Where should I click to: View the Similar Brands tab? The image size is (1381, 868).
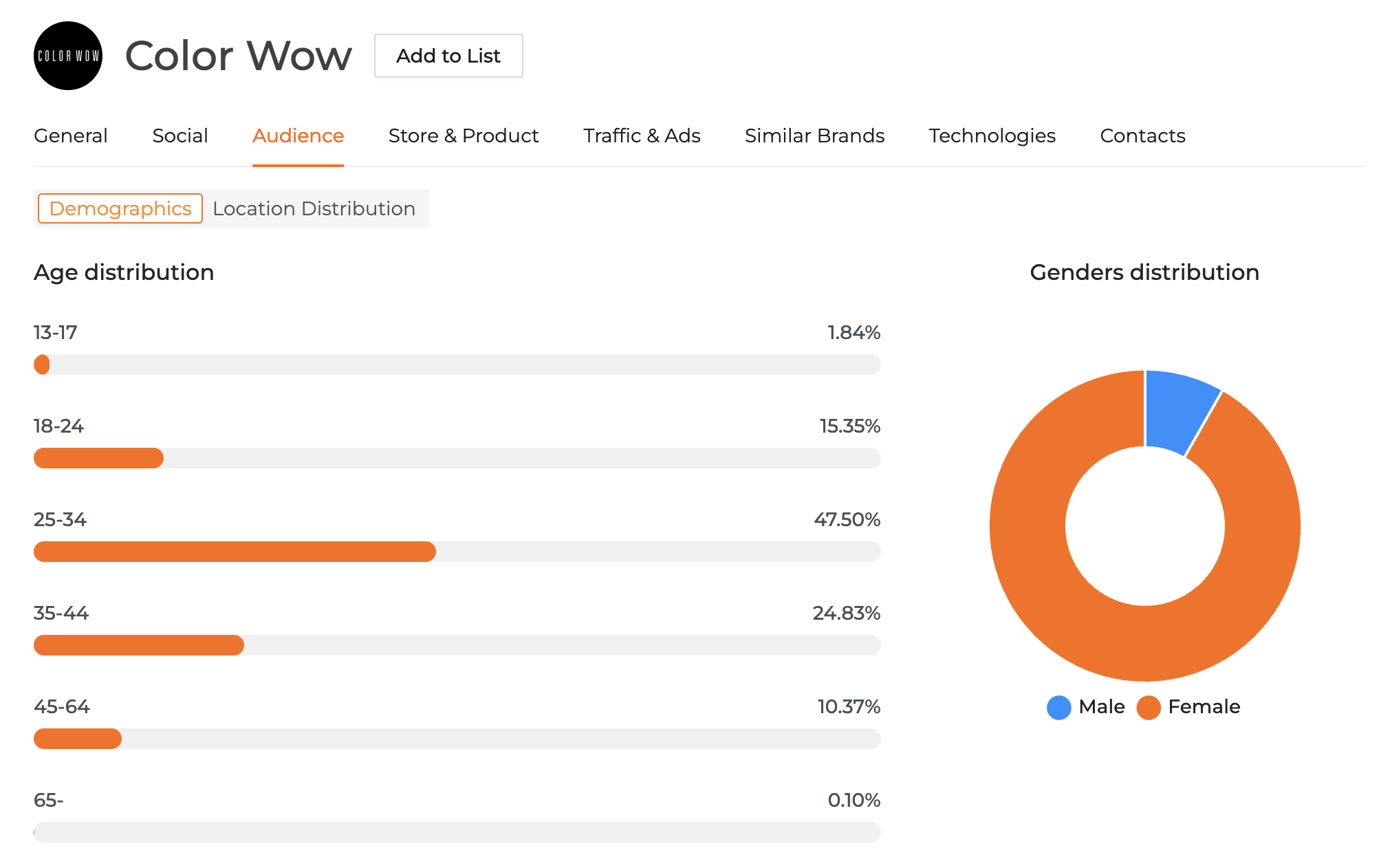tap(814, 135)
